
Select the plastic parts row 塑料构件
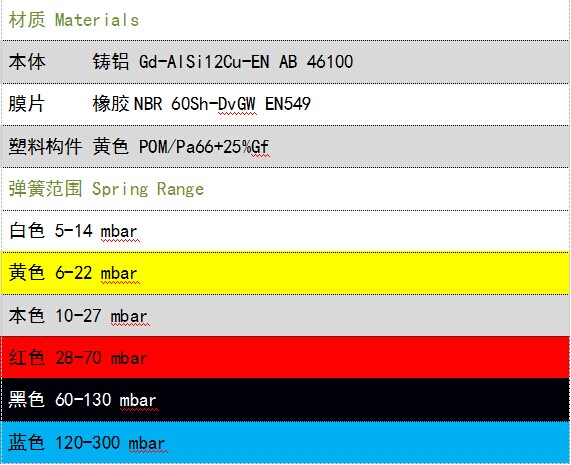click(x=286, y=147)
